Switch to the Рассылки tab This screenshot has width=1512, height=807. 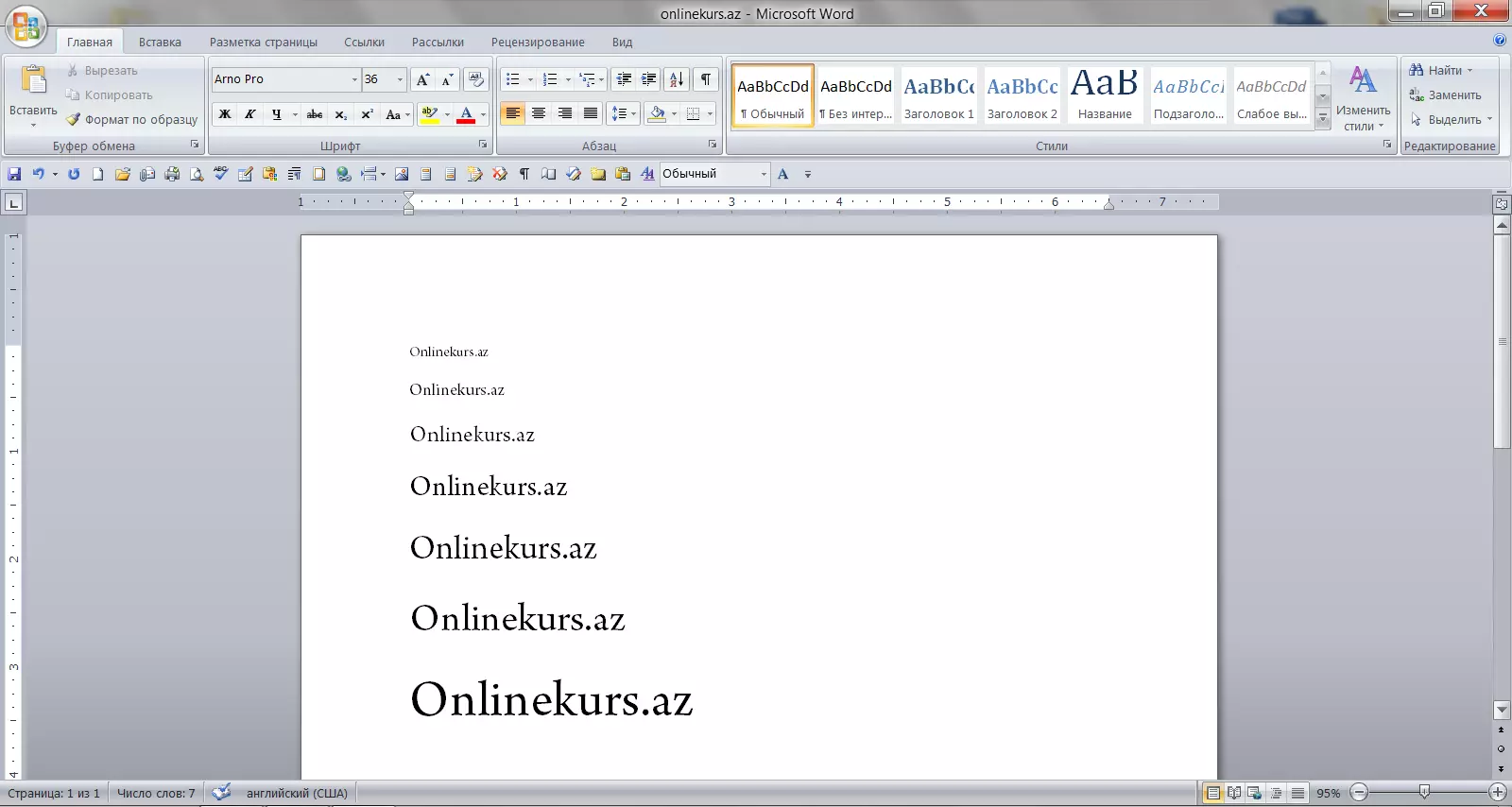438,42
